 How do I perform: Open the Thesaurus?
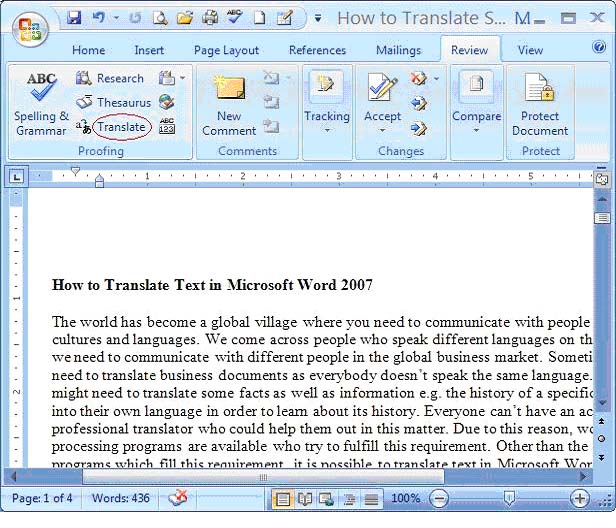pyautogui.click(x=114, y=103)
